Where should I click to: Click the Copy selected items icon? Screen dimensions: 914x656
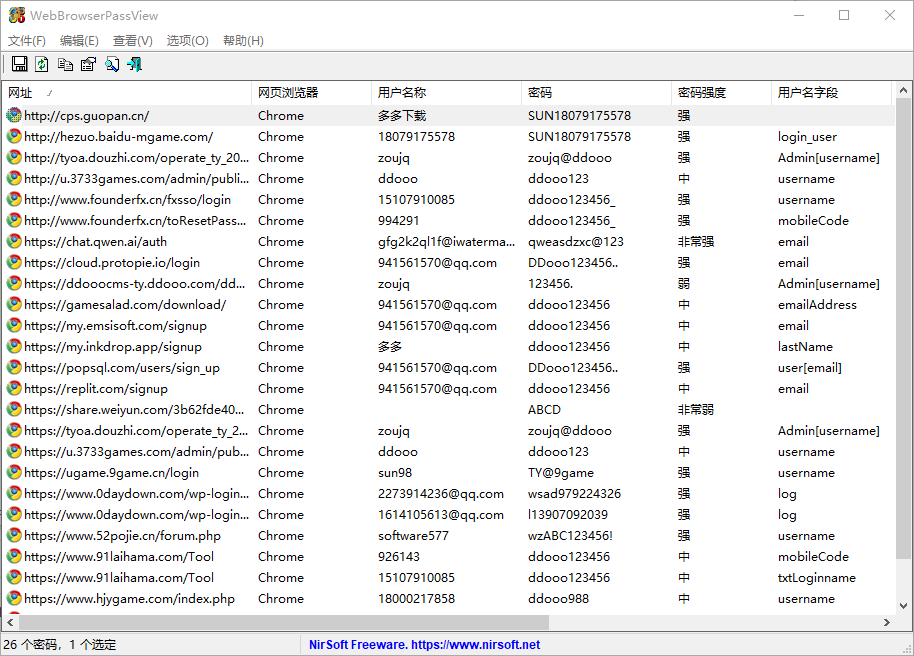coord(65,65)
